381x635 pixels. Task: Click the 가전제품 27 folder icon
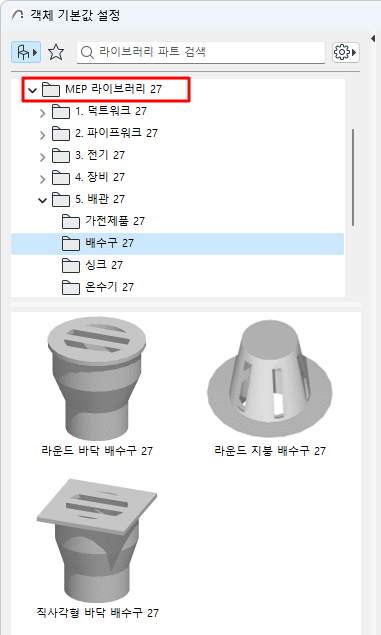tap(71, 222)
